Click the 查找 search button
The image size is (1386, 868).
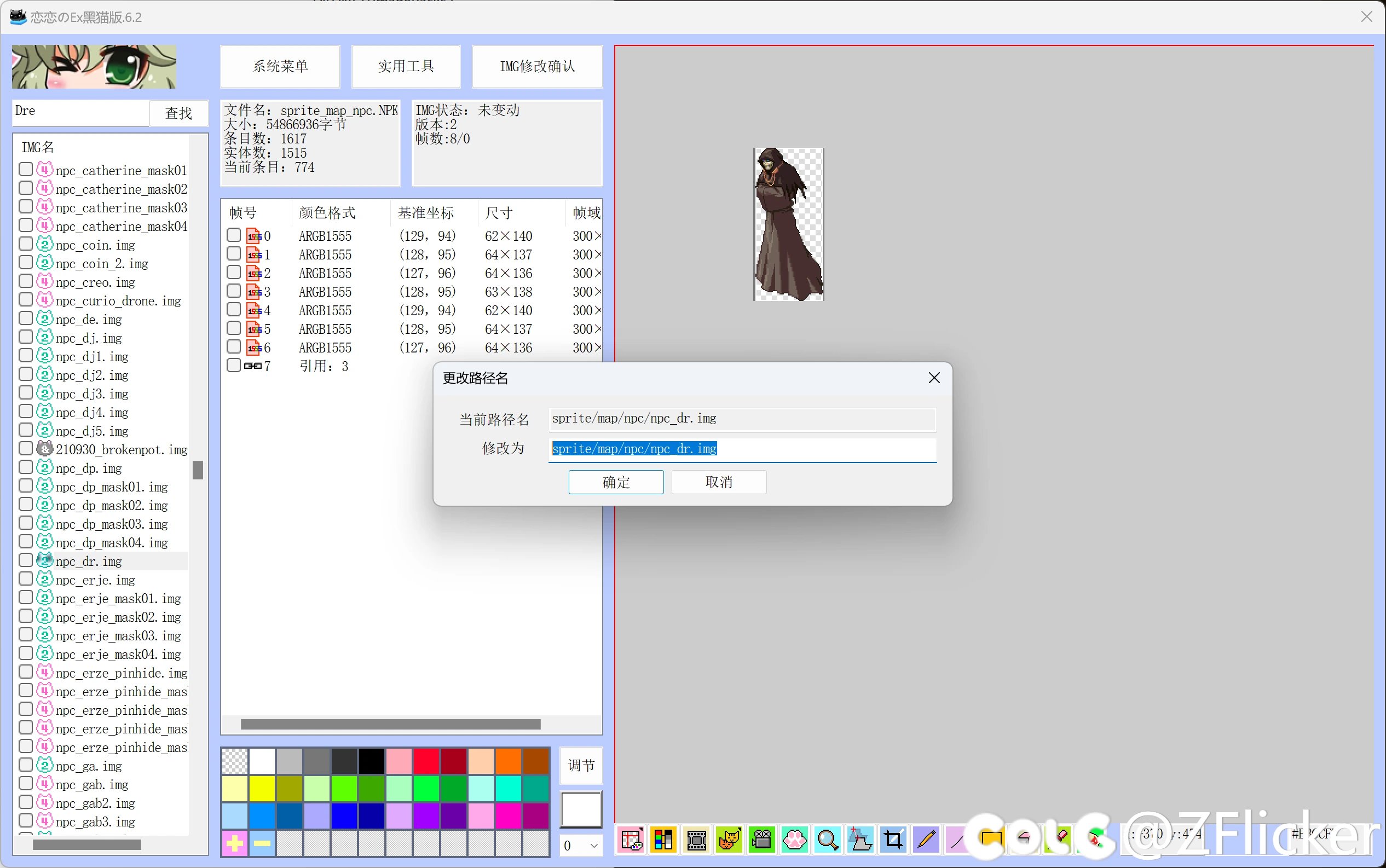[x=178, y=113]
